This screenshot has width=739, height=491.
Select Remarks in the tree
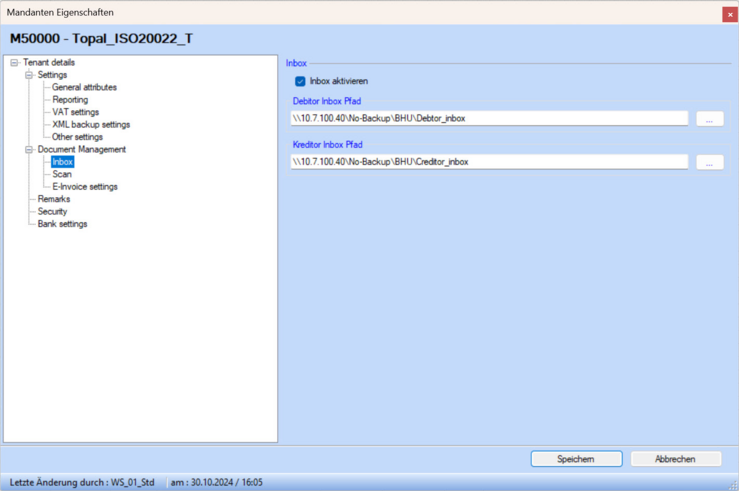(x=54, y=199)
